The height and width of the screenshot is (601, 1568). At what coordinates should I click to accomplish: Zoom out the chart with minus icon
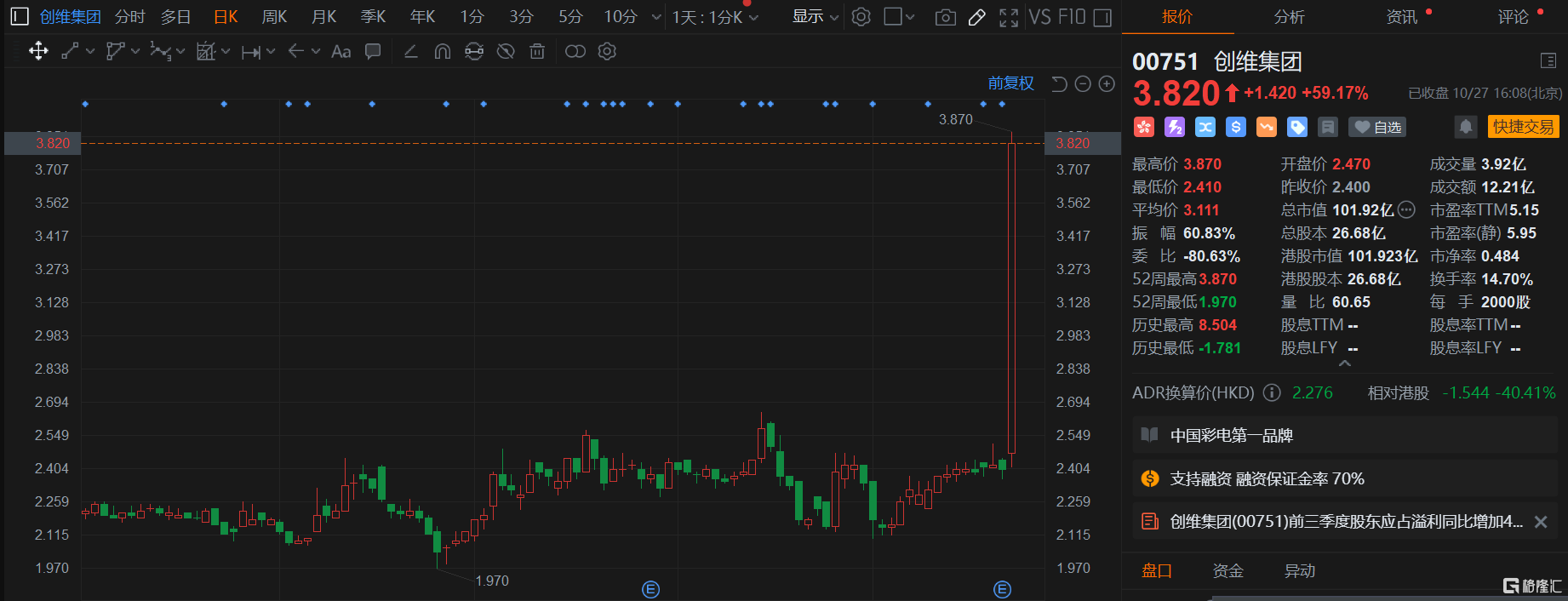[1083, 83]
